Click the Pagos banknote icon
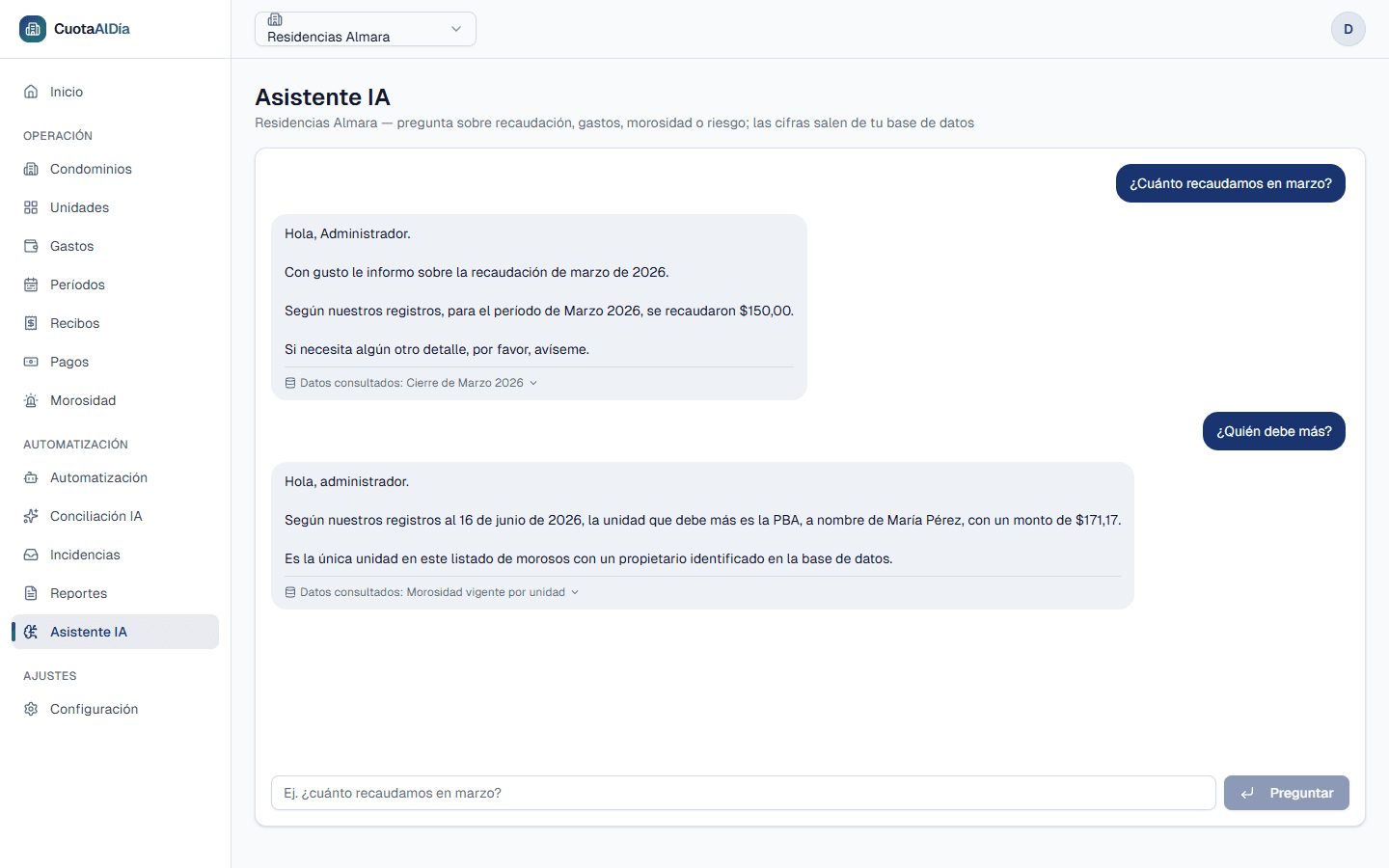Image resolution: width=1389 pixels, height=868 pixels. [31, 362]
